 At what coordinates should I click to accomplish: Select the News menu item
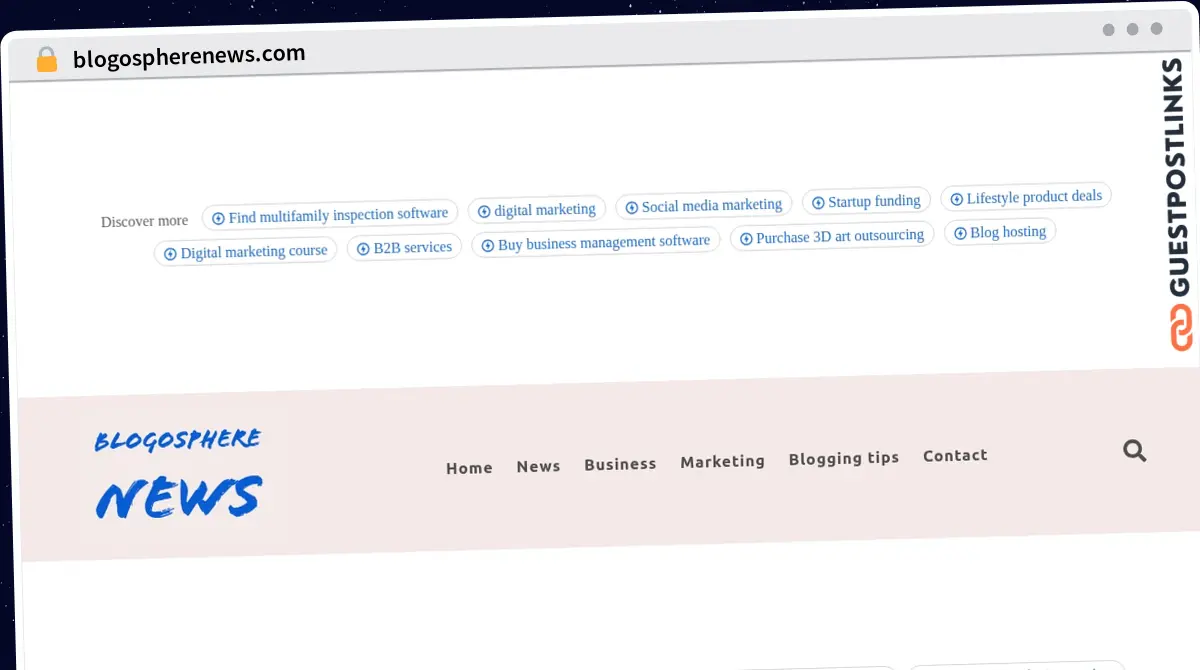[538, 466]
